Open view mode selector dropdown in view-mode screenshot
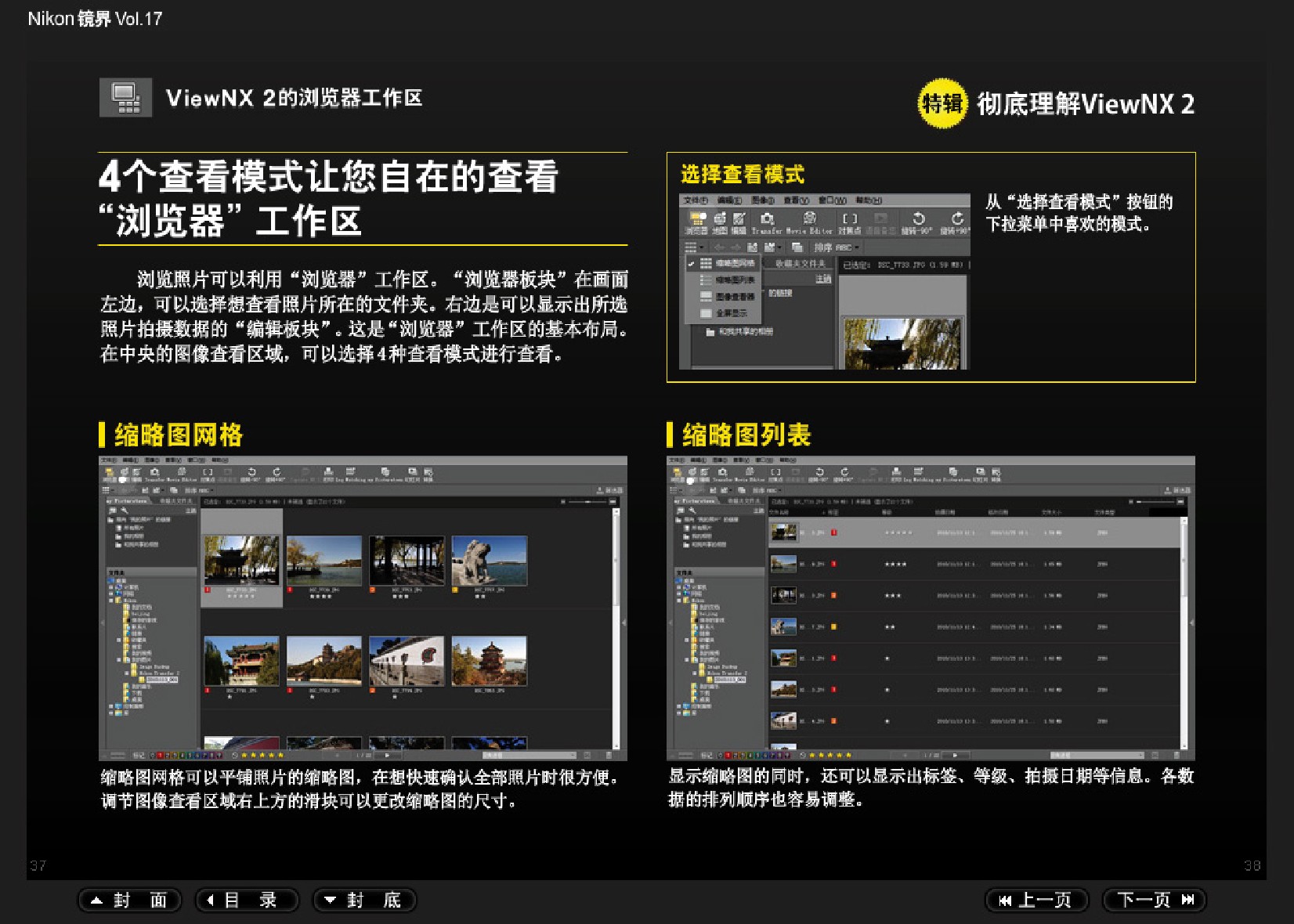1294x924 pixels. [694, 247]
